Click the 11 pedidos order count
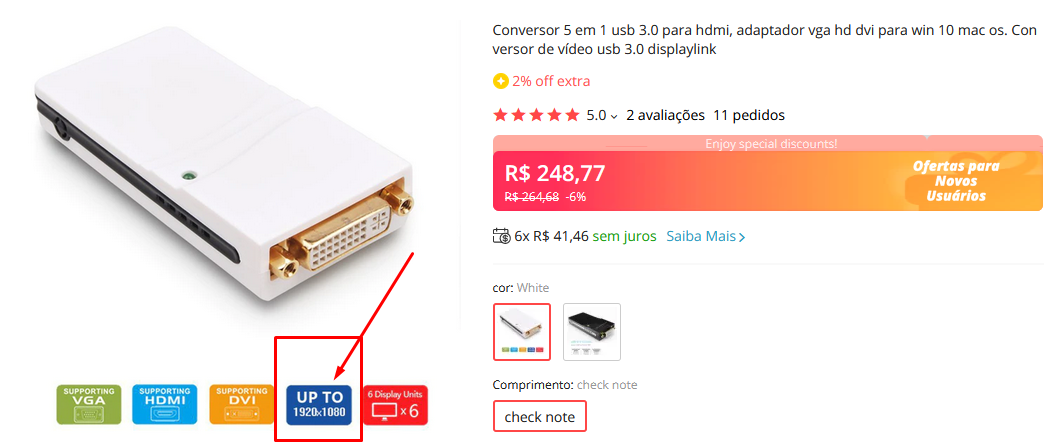 tap(749, 115)
